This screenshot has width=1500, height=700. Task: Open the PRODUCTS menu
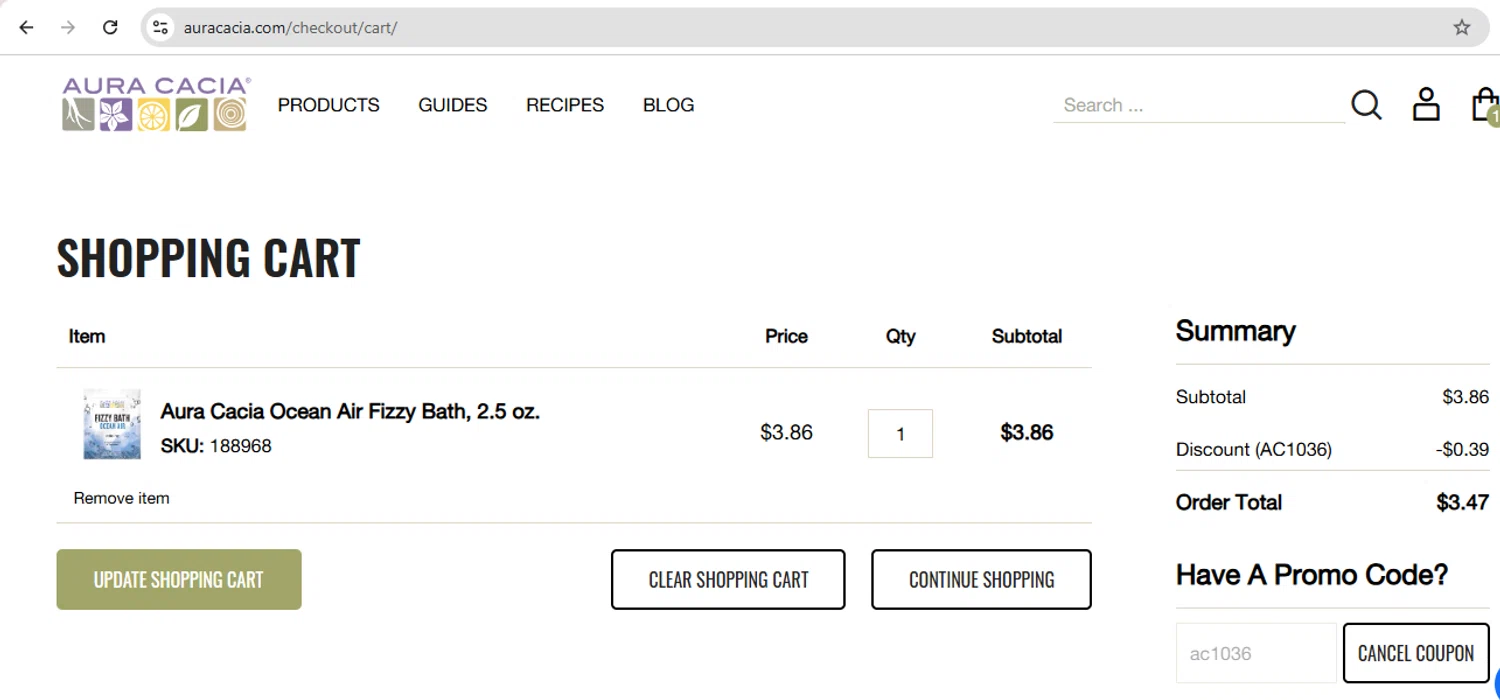pyautogui.click(x=329, y=105)
